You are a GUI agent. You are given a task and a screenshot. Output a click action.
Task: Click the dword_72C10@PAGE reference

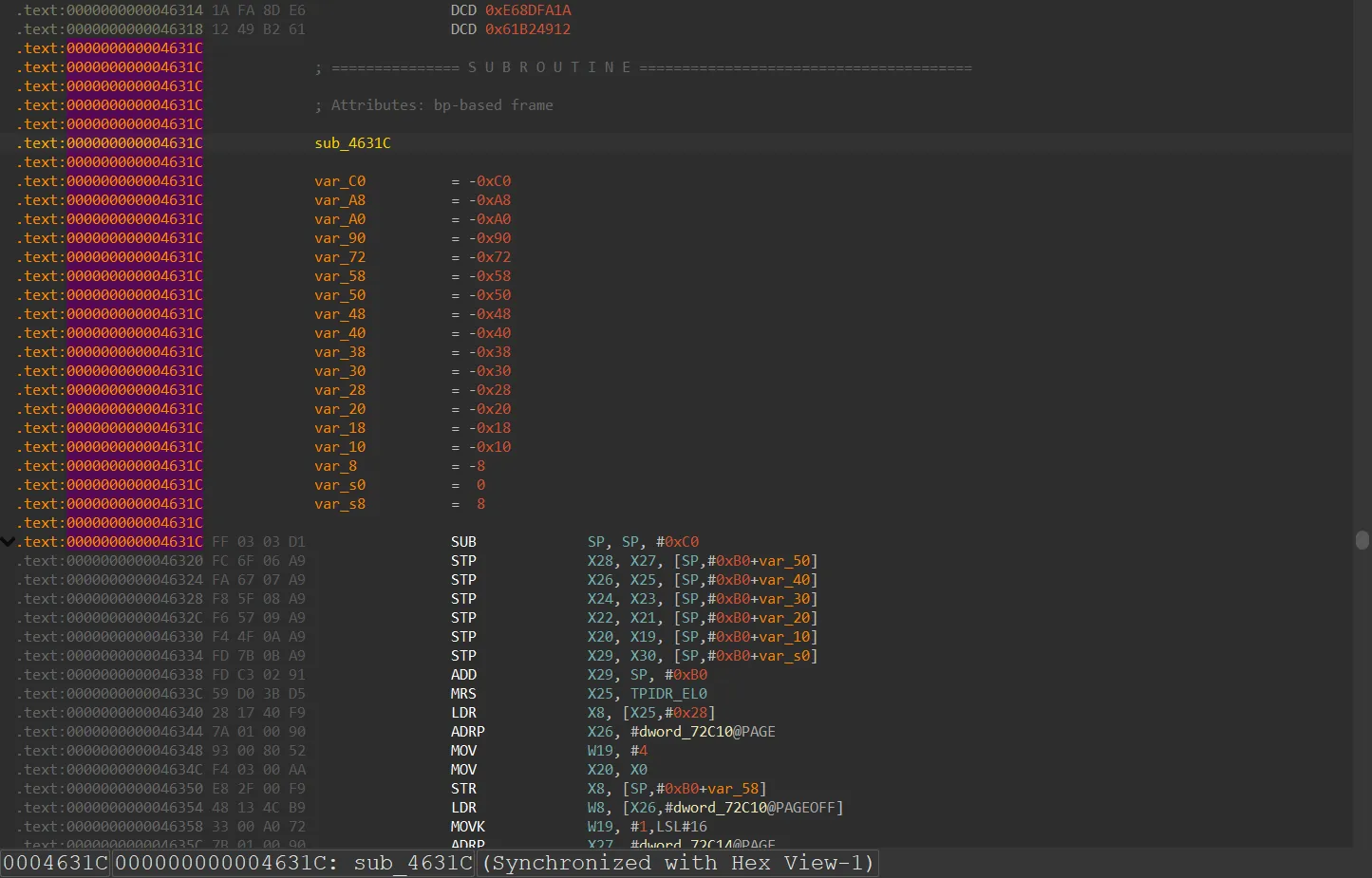click(703, 732)
